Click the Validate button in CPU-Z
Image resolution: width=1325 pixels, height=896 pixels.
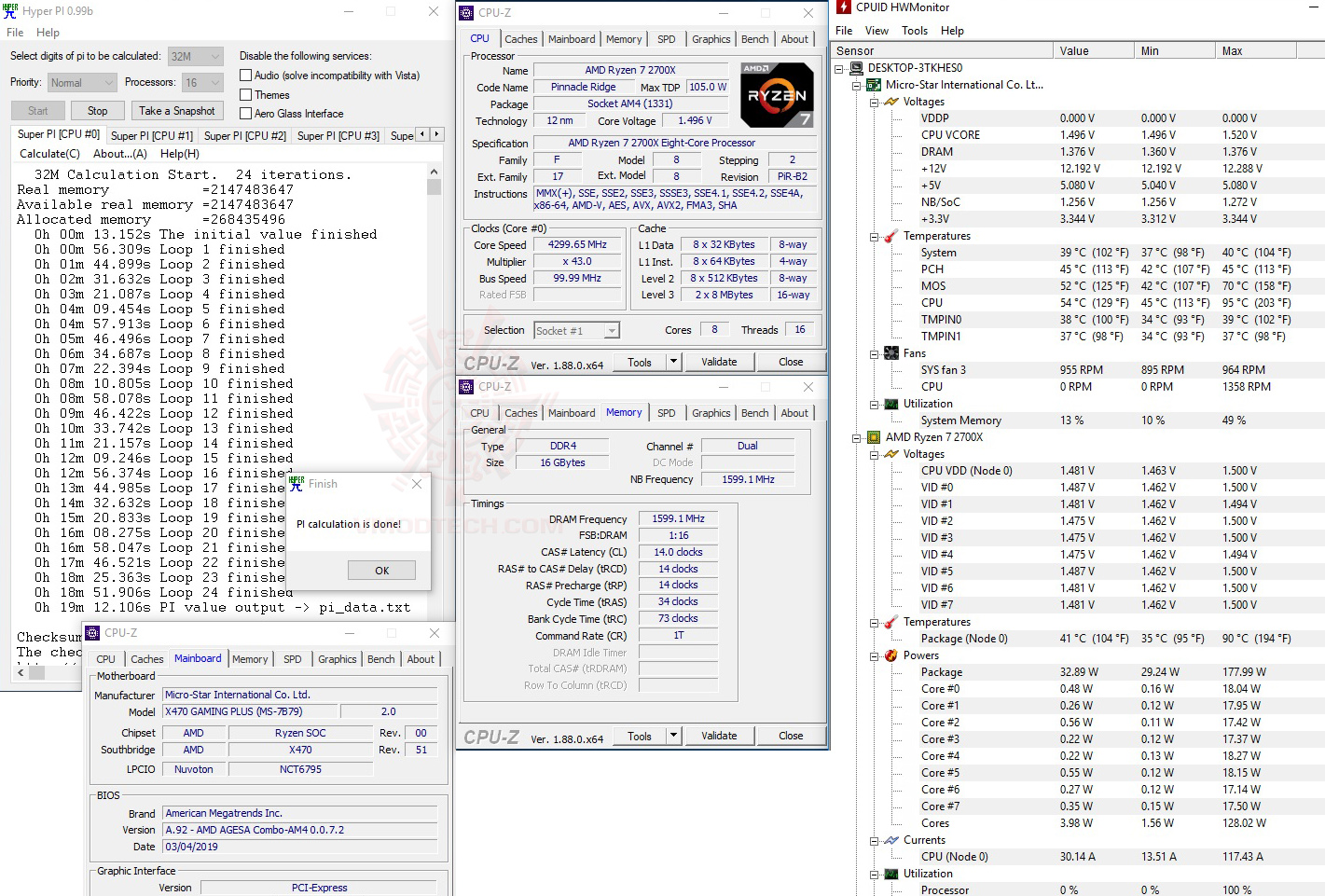719,361
